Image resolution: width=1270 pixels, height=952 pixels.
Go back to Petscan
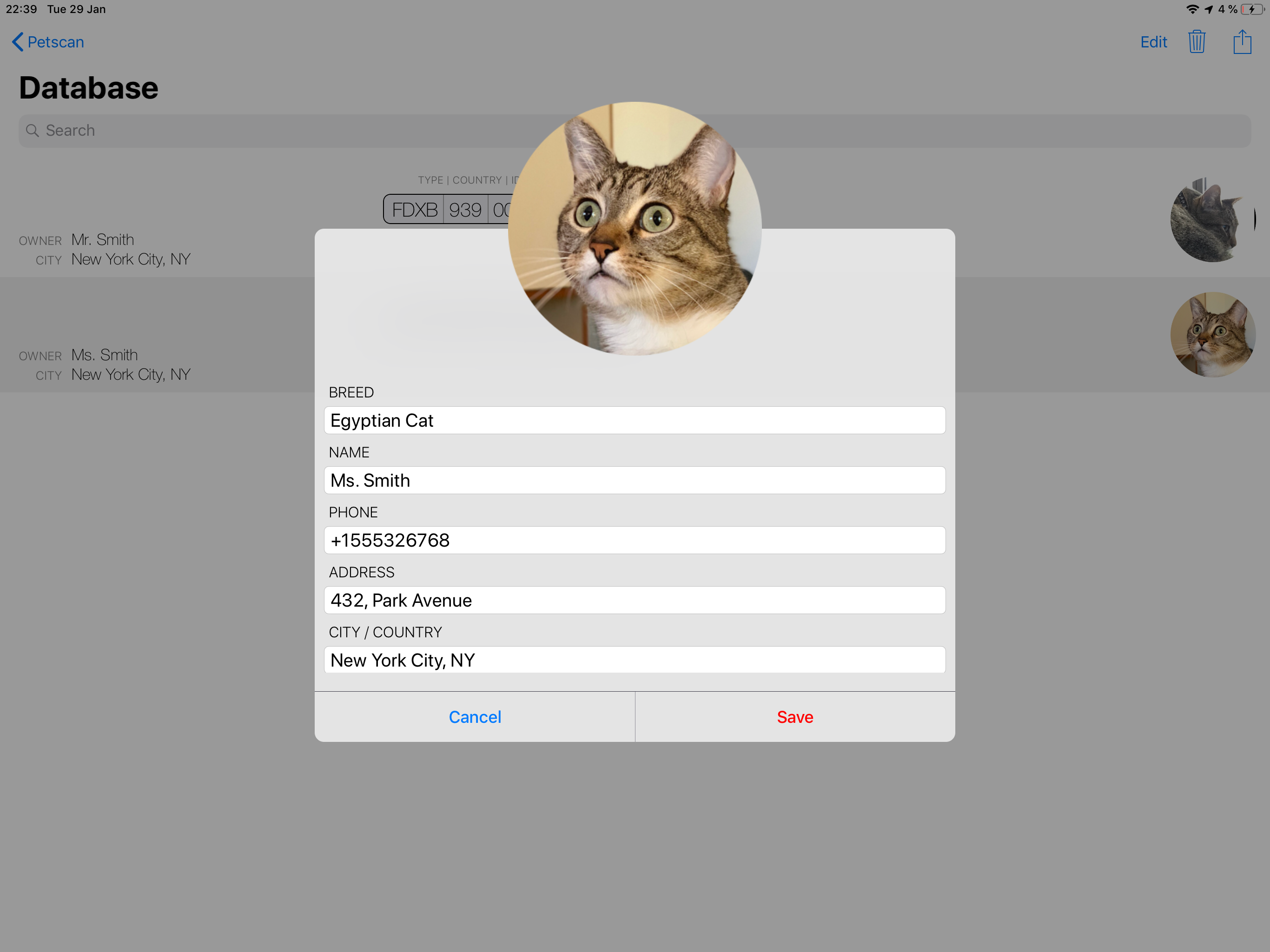[x=48, y=42]
